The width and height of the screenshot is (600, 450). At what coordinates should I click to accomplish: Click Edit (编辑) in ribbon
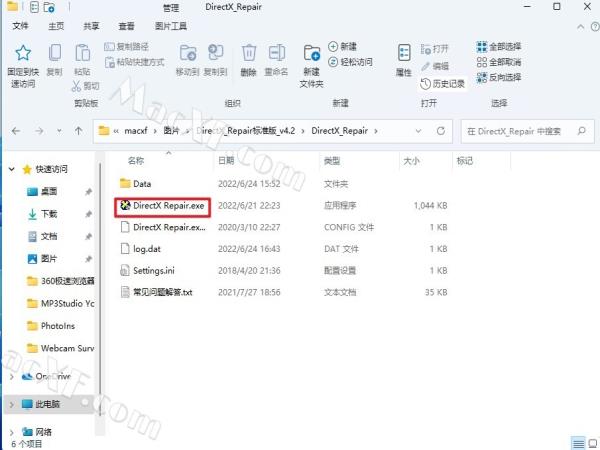coord(435,66)
